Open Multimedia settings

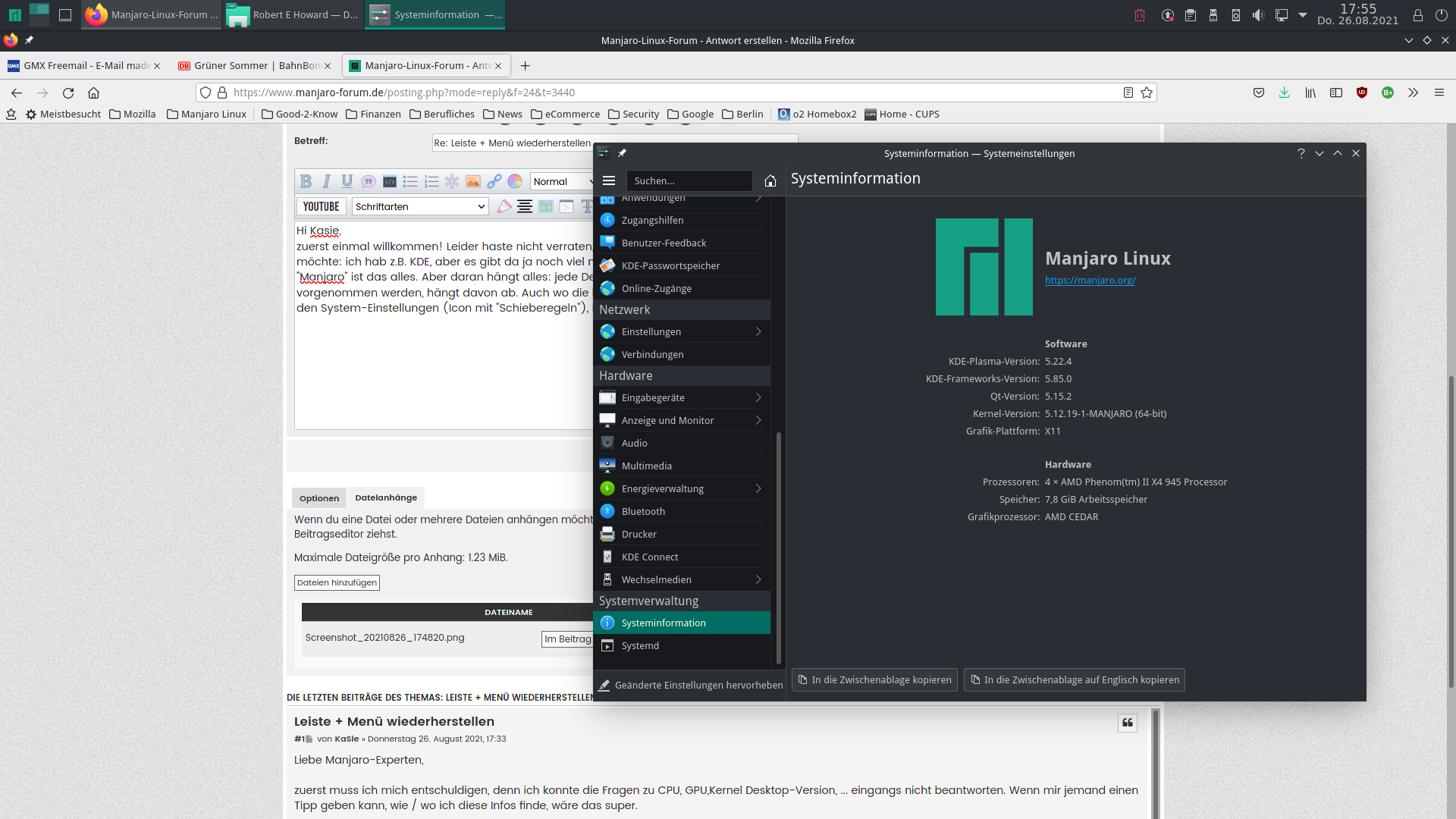tap(682, 466)
